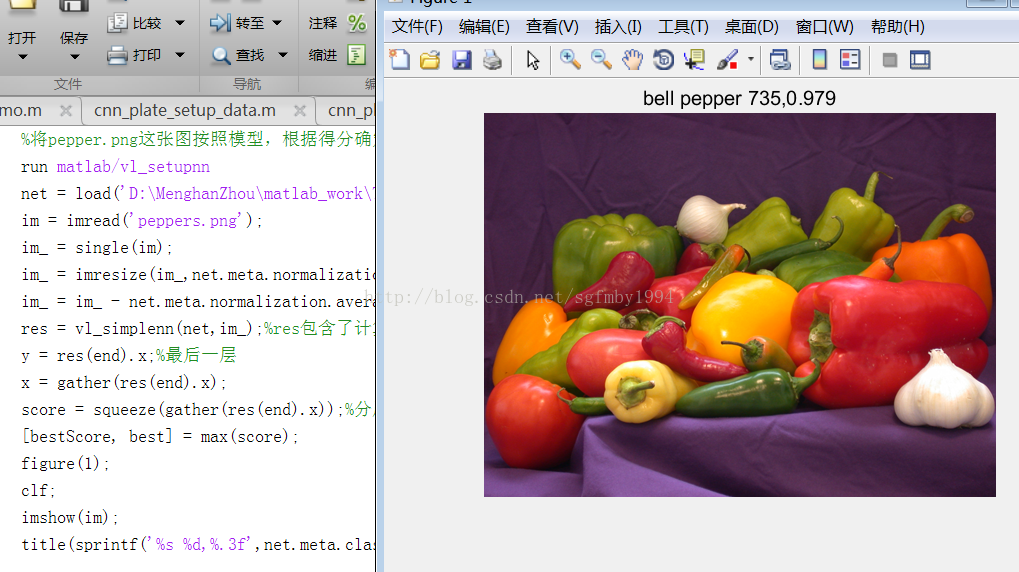Click code line x = gather(res(end).x);

coord(123,383)
